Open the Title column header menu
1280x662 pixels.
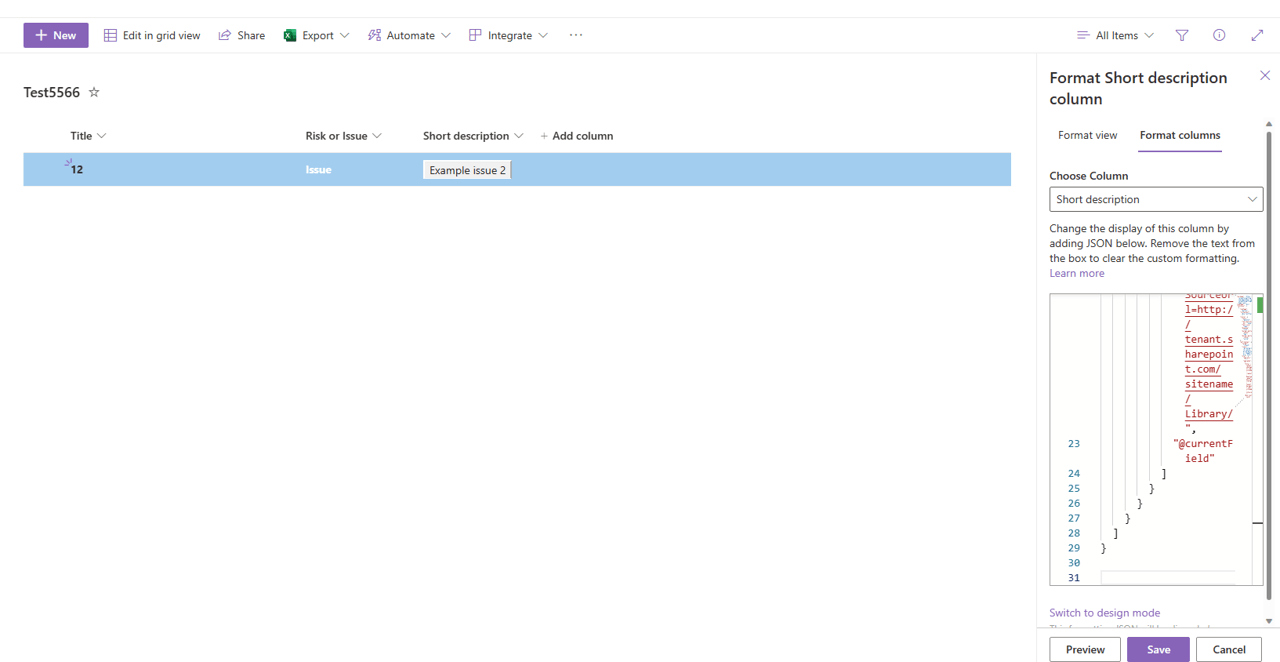point(88,136)
